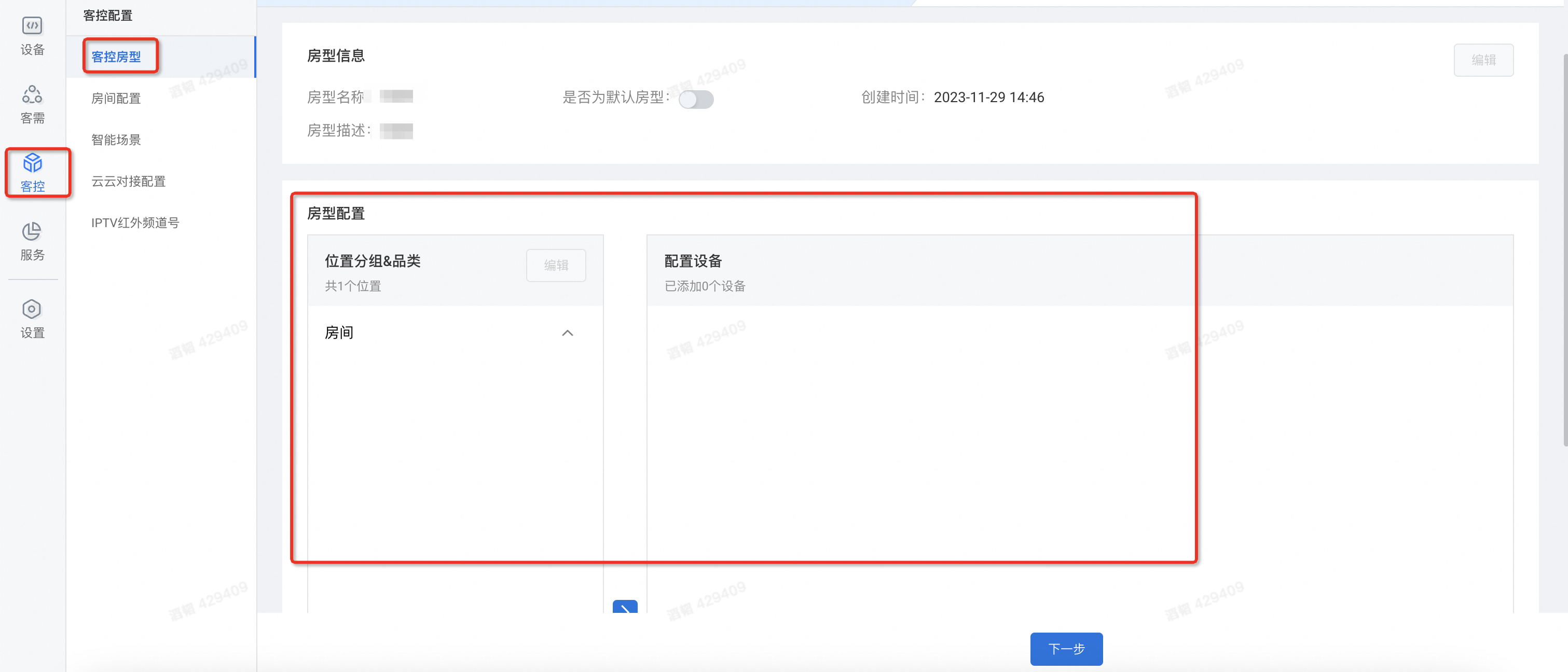Screen dimensions: 1568x672
Task: Click the 配置设备 panel header
Action: (x=693, y=261)
